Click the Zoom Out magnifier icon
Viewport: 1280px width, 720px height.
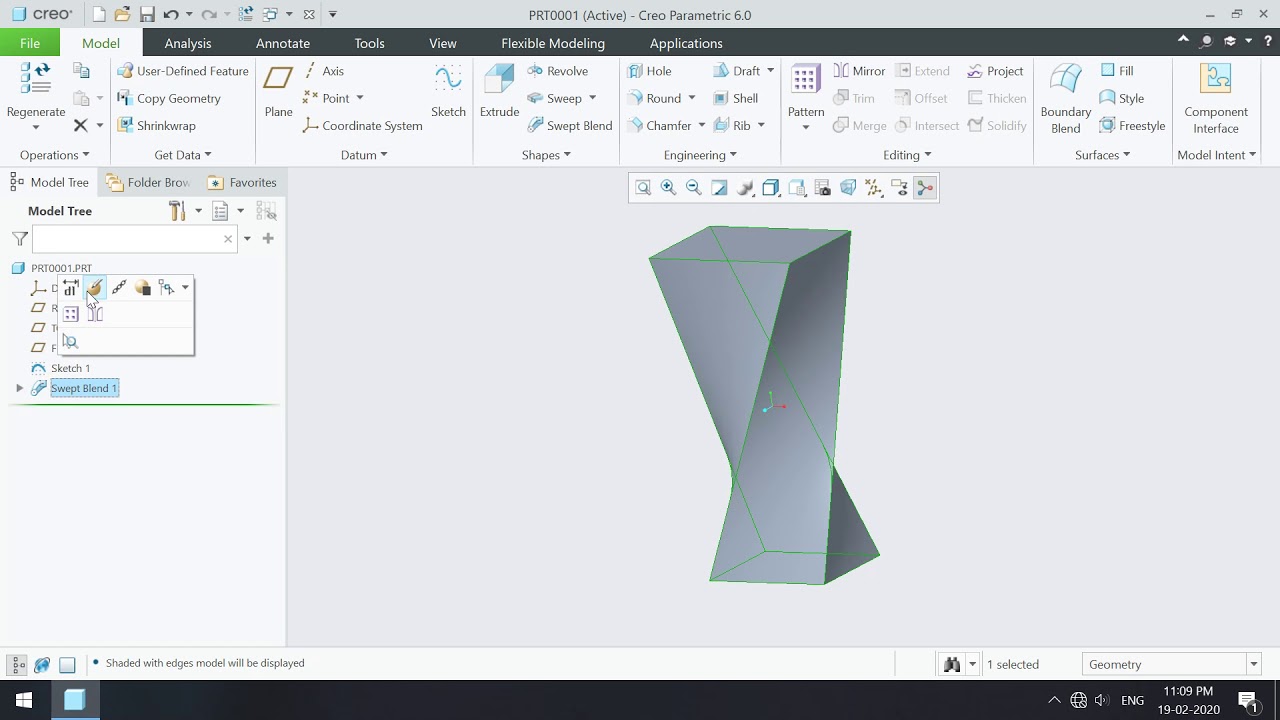click(693, 188)
